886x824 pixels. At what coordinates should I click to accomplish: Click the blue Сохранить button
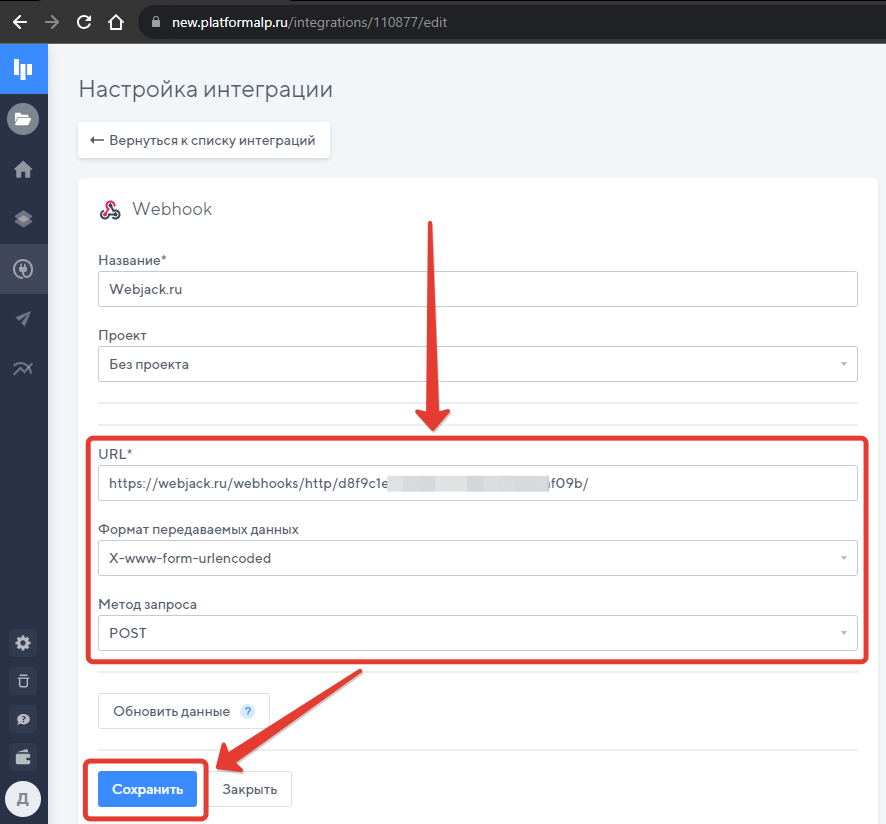tap(147, 789)
